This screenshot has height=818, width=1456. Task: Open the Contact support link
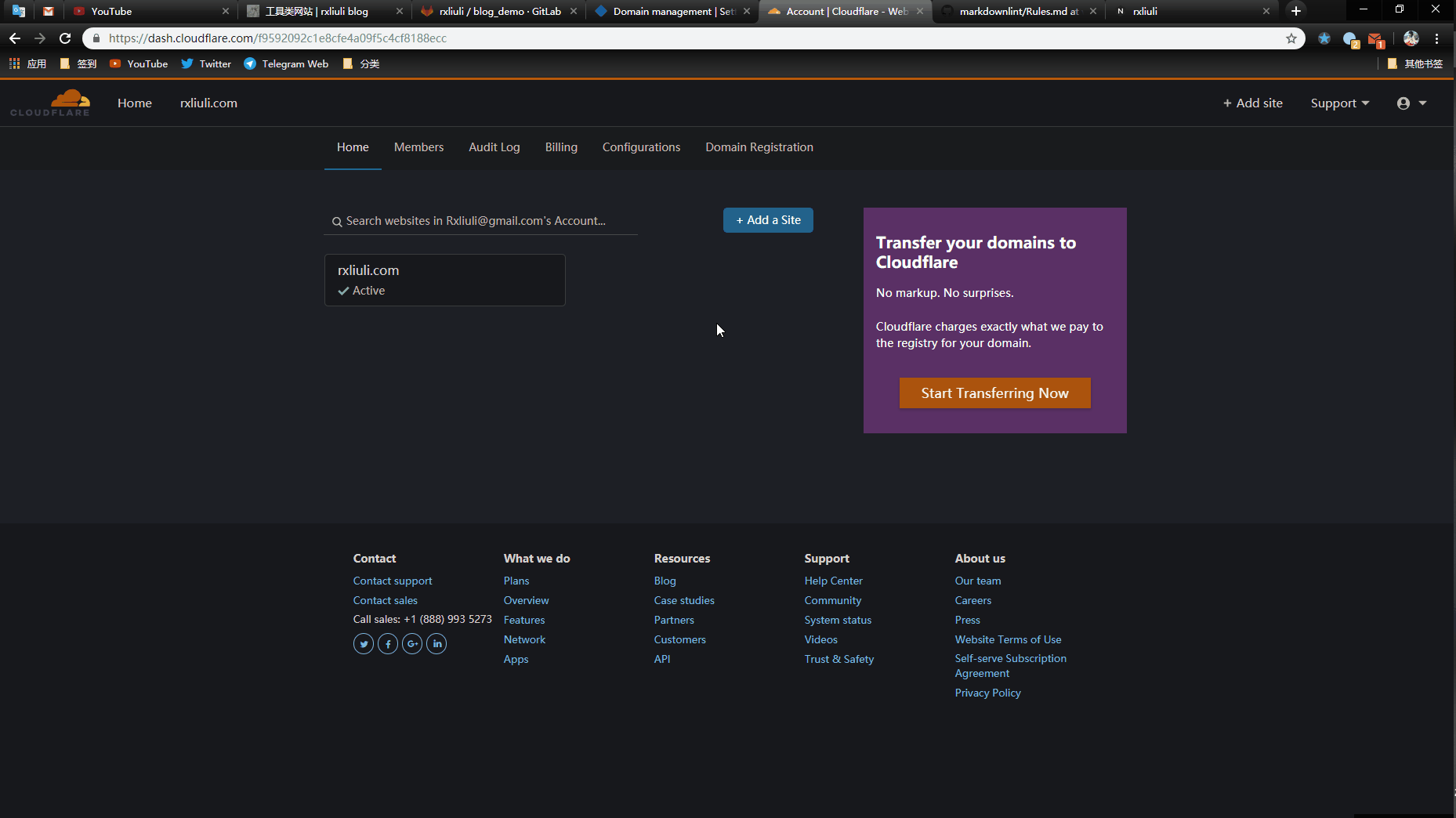pyautogui.click(x=393, y=581)
